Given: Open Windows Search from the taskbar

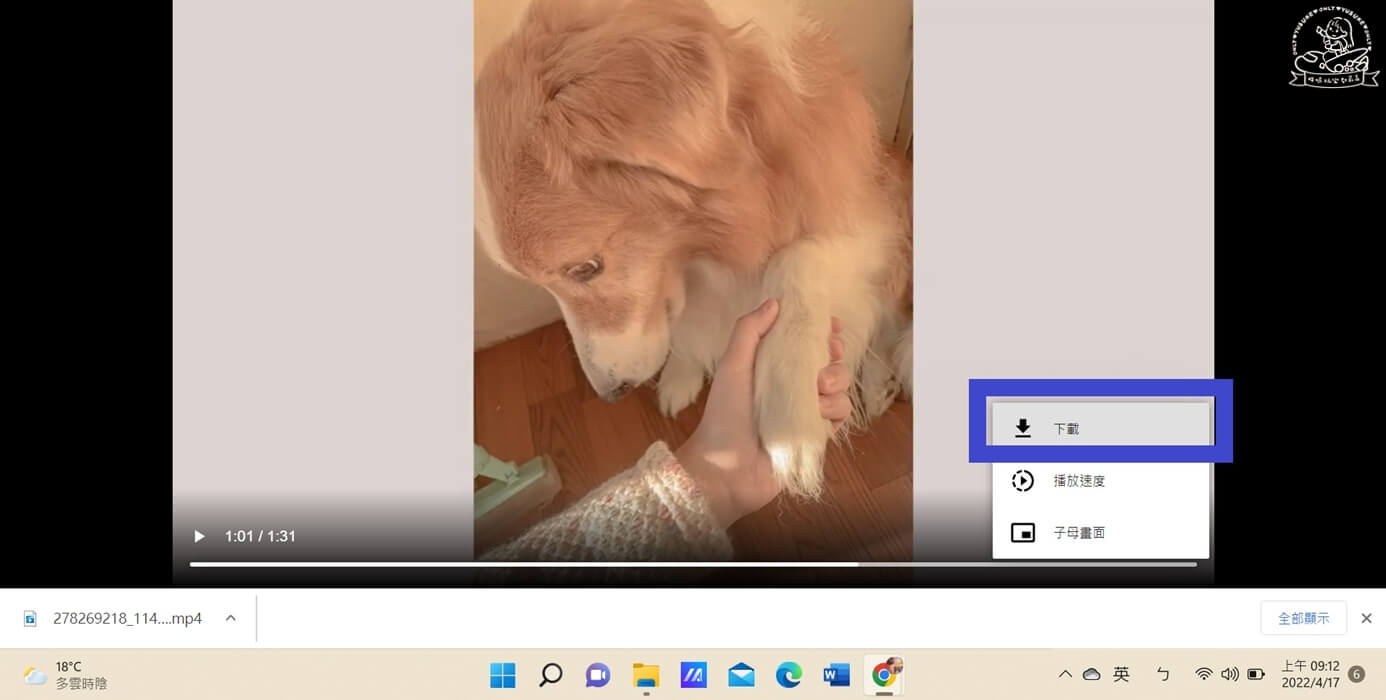Looking at the screenshot, I should point(550,676).
